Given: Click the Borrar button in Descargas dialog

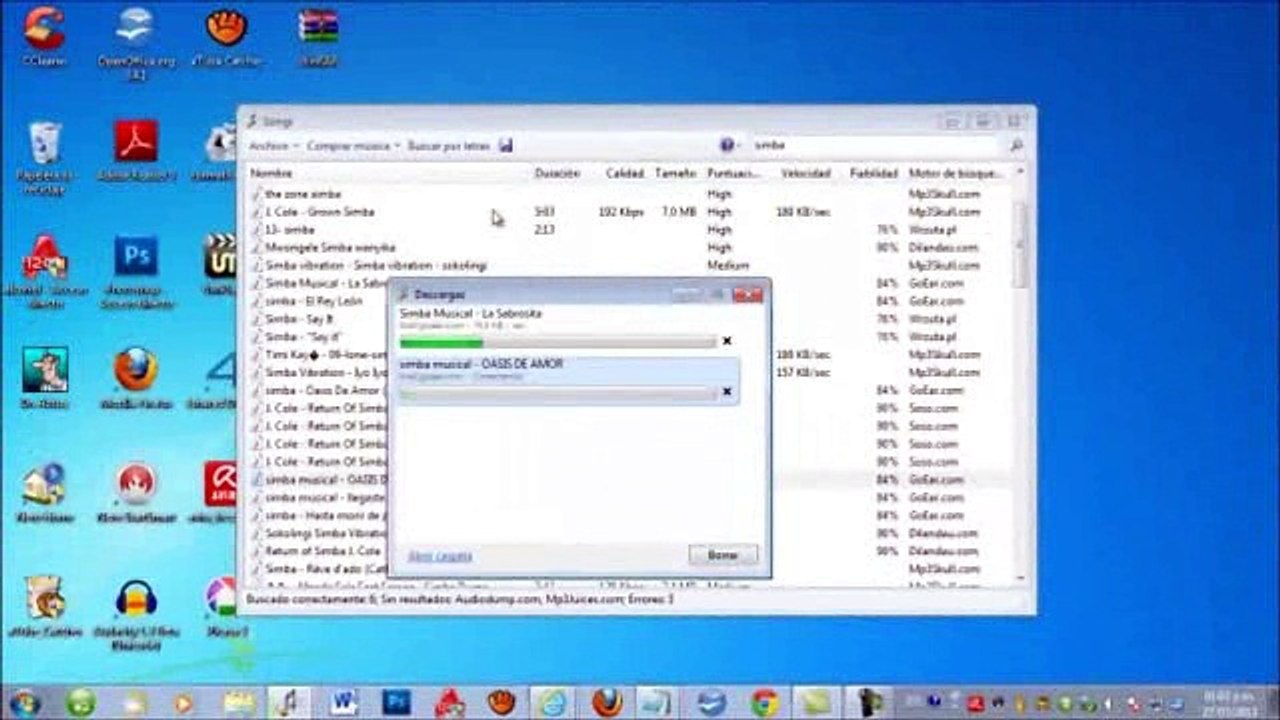Looking at the screenshot, I should point(723,555).
